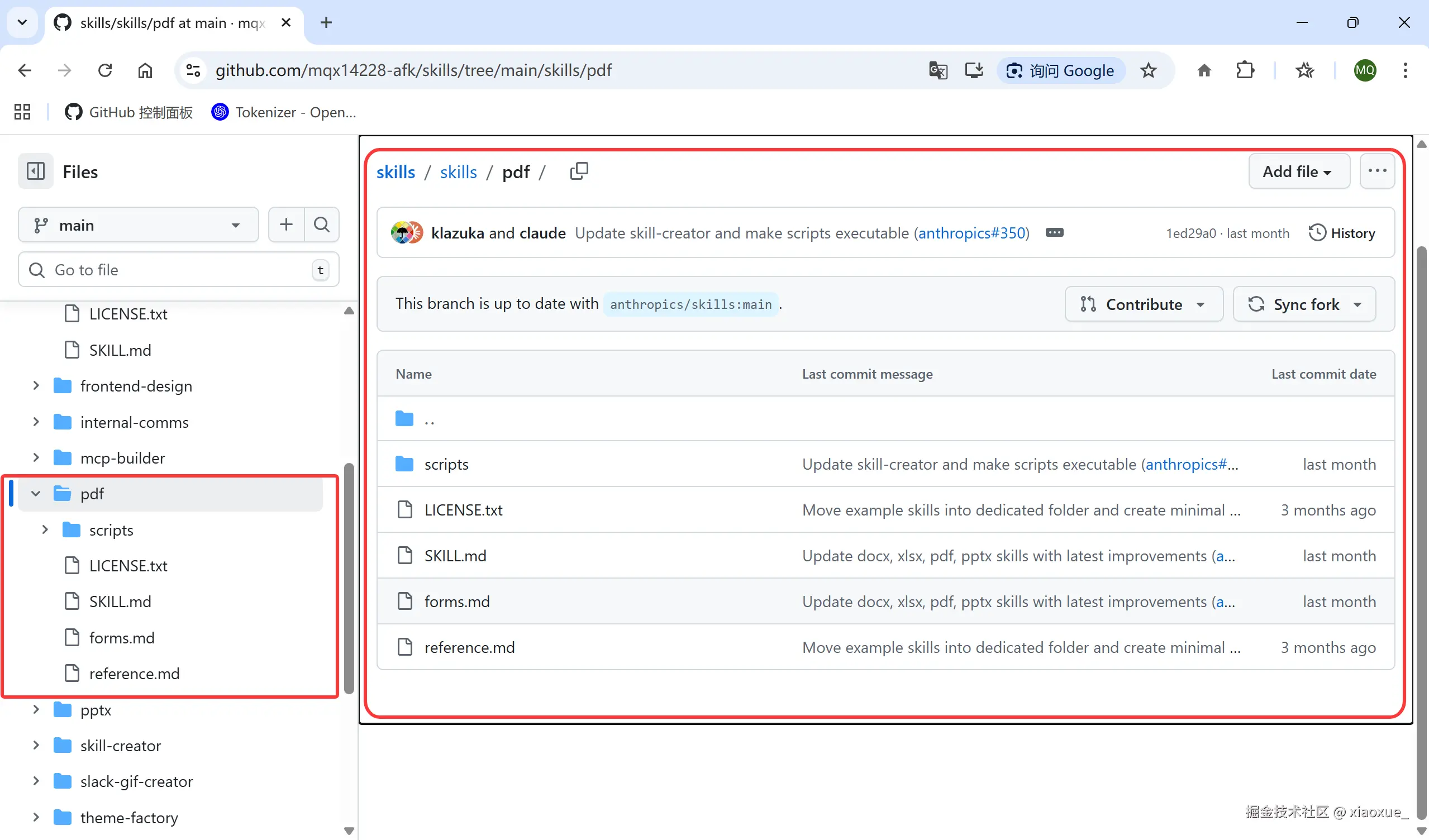Open the Sync fork dropdown
The width and height of the screenshot is (1429, 840).
[1304, 304]
